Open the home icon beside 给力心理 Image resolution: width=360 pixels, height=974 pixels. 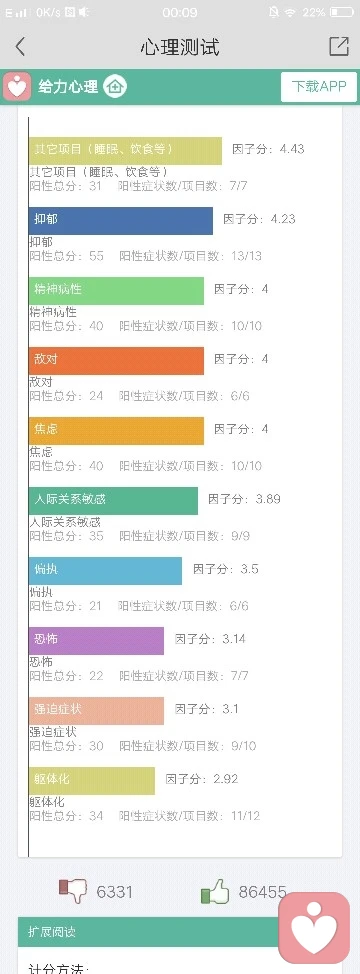tap(115, 86)
